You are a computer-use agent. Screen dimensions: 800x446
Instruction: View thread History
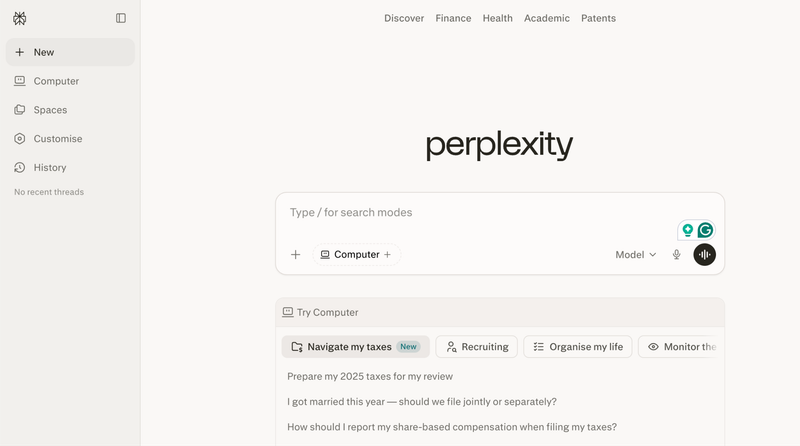coord(50,168)
